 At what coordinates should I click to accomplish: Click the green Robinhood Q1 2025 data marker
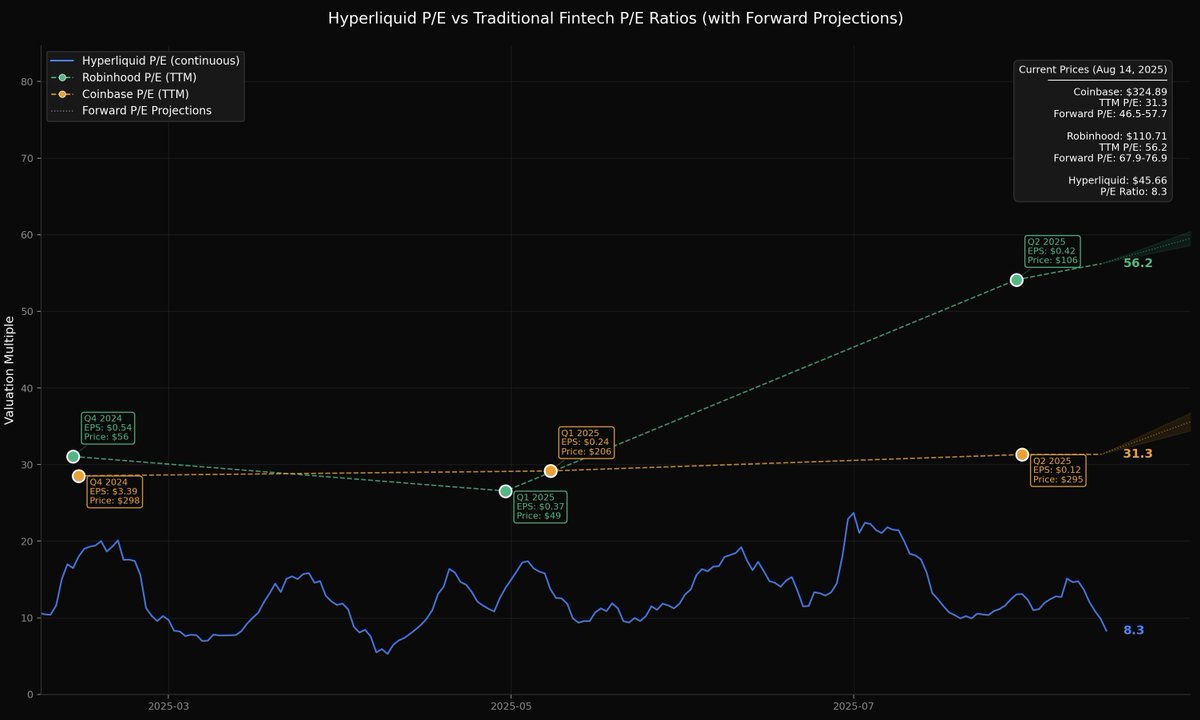(506, 491)
